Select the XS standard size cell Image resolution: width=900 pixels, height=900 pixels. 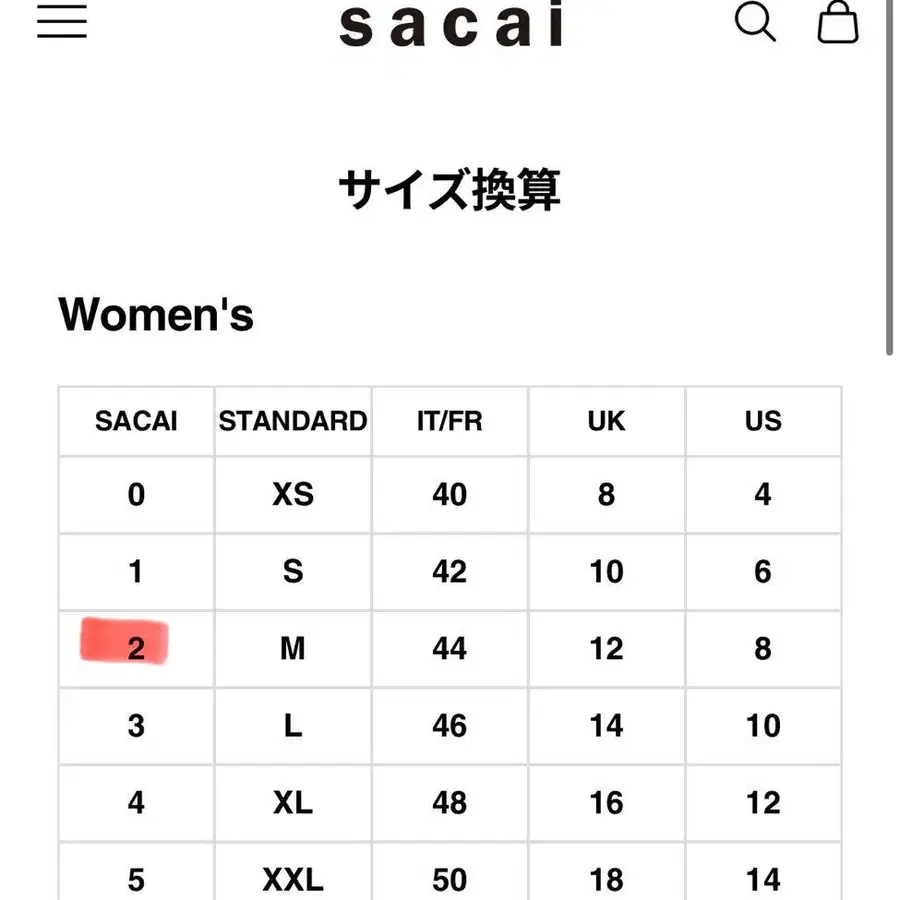pyautogui.click(x=293, y=494)
